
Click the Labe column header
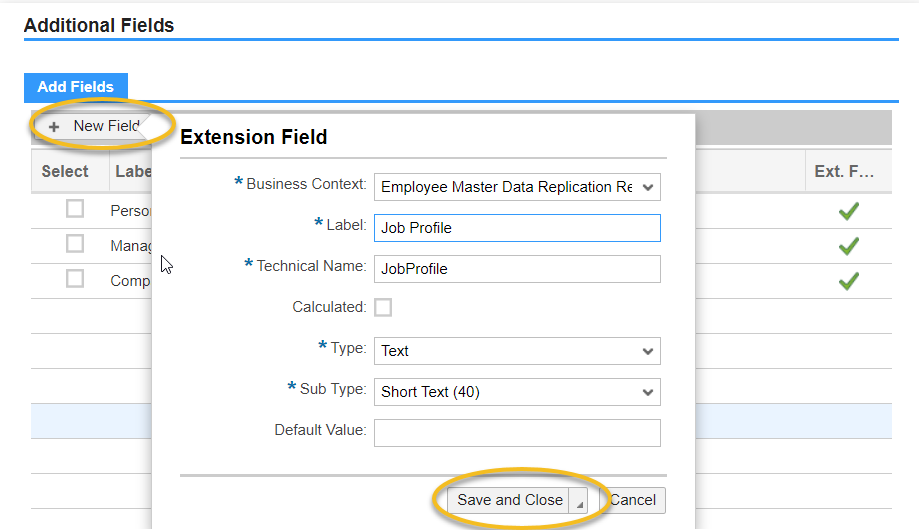133,171
